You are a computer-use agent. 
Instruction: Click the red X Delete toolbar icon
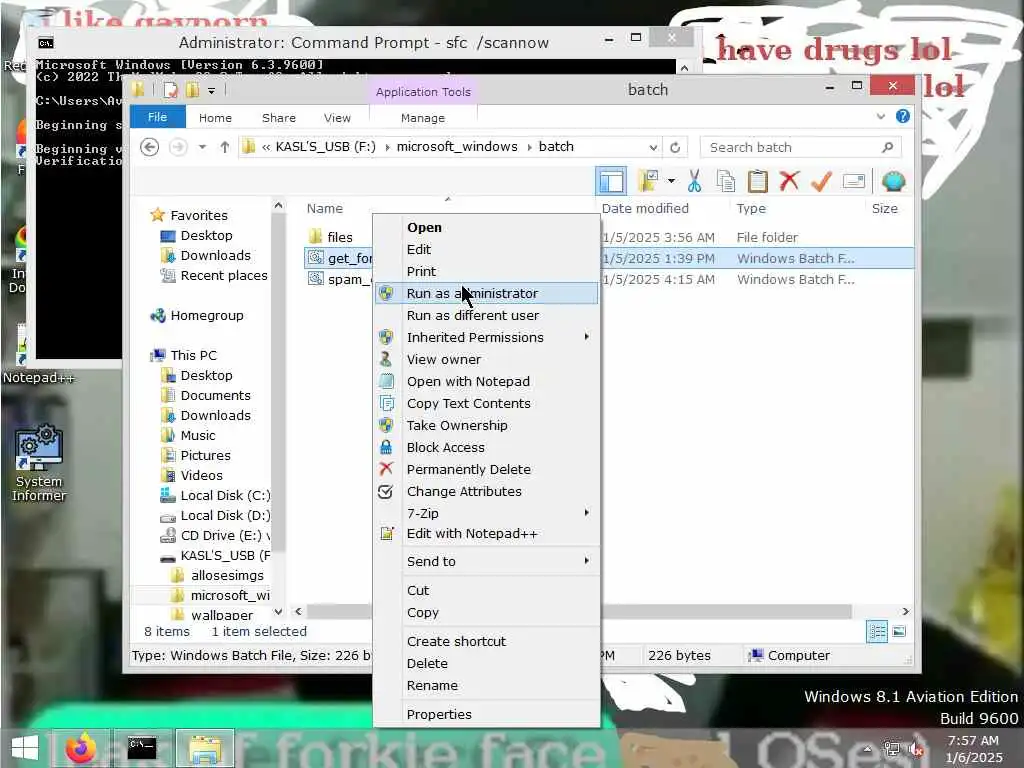click(x=789, y=181)
